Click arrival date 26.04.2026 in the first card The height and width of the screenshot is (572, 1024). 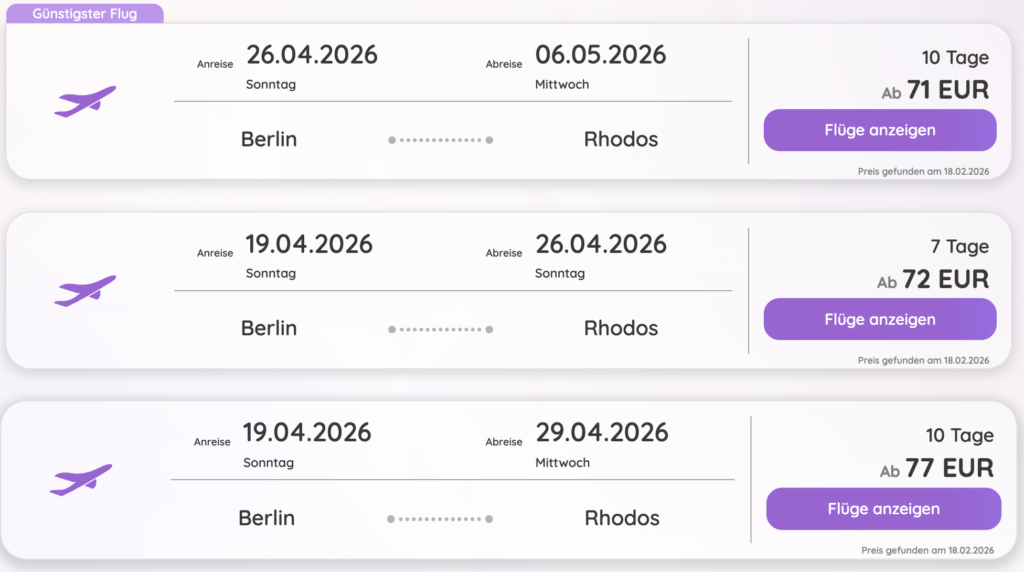pyautogui.click(x=312, y=54)
